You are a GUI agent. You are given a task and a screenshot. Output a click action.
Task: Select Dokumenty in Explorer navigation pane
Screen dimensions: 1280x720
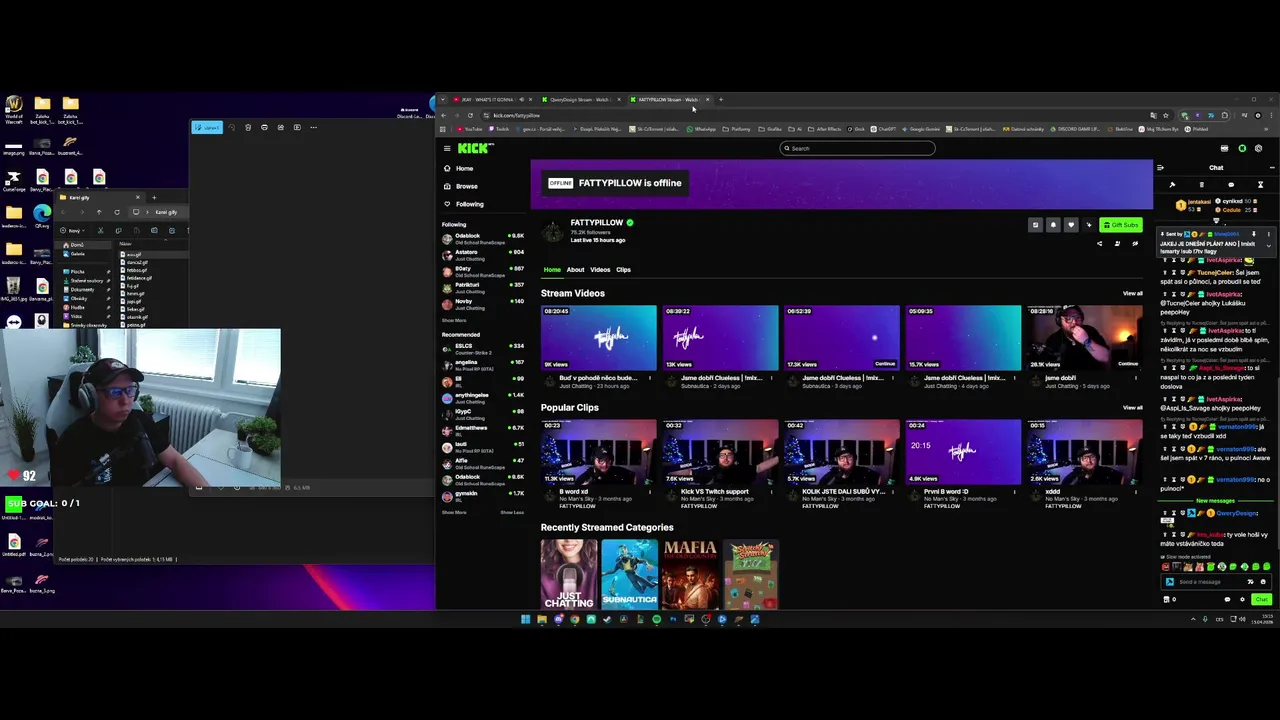click(82, 290)
